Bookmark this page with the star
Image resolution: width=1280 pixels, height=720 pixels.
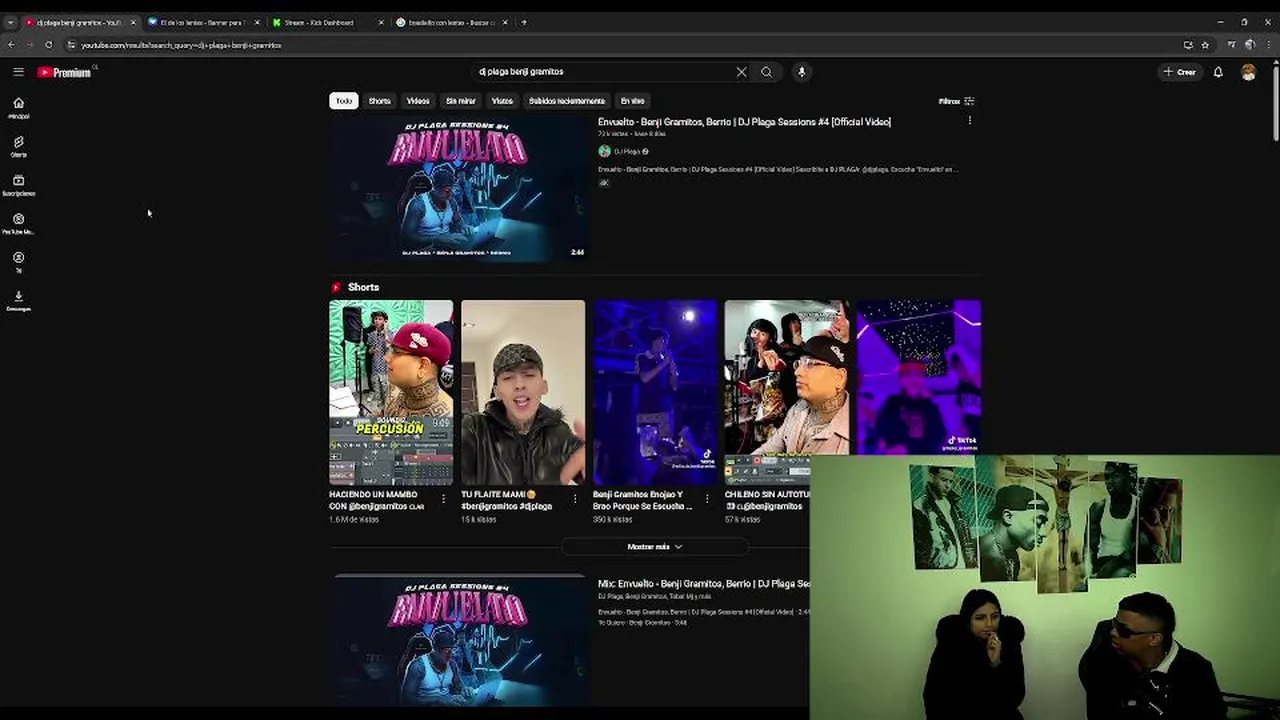point(1205,45)
